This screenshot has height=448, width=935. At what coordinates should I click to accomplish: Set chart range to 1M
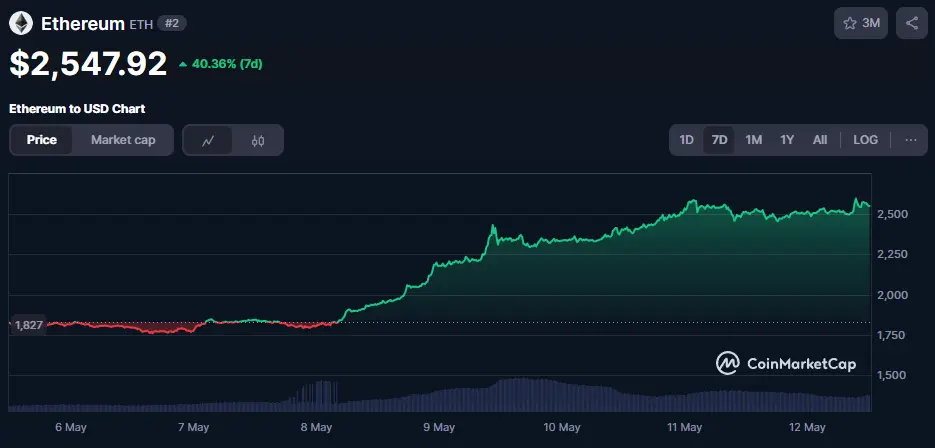[x=754, y=140]
